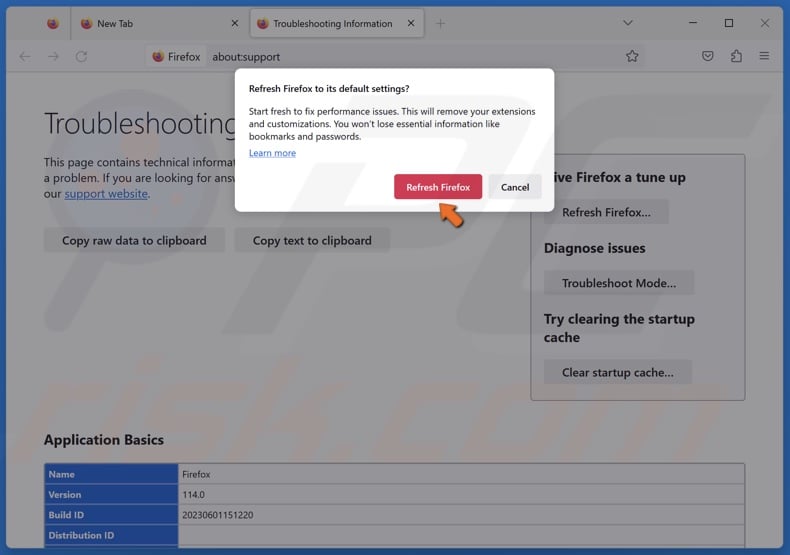Bookmark this page with star icon
Viewport: 790px width, 555px height.
632,56
